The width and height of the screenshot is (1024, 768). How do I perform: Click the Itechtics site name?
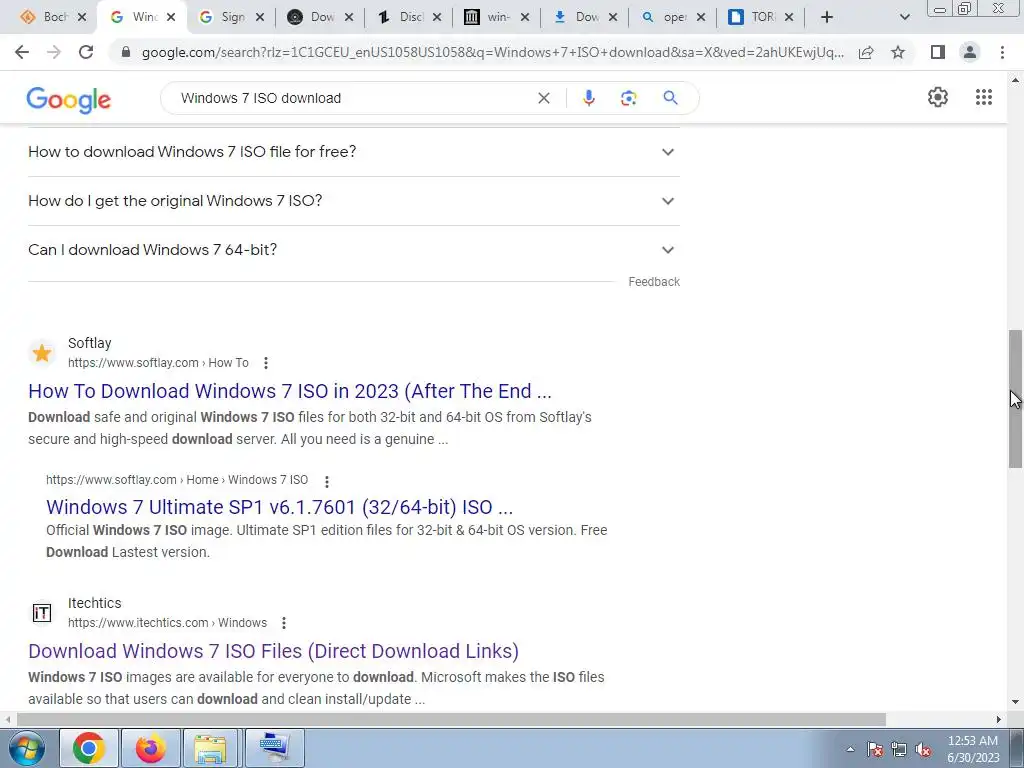[x=95, y=603]
